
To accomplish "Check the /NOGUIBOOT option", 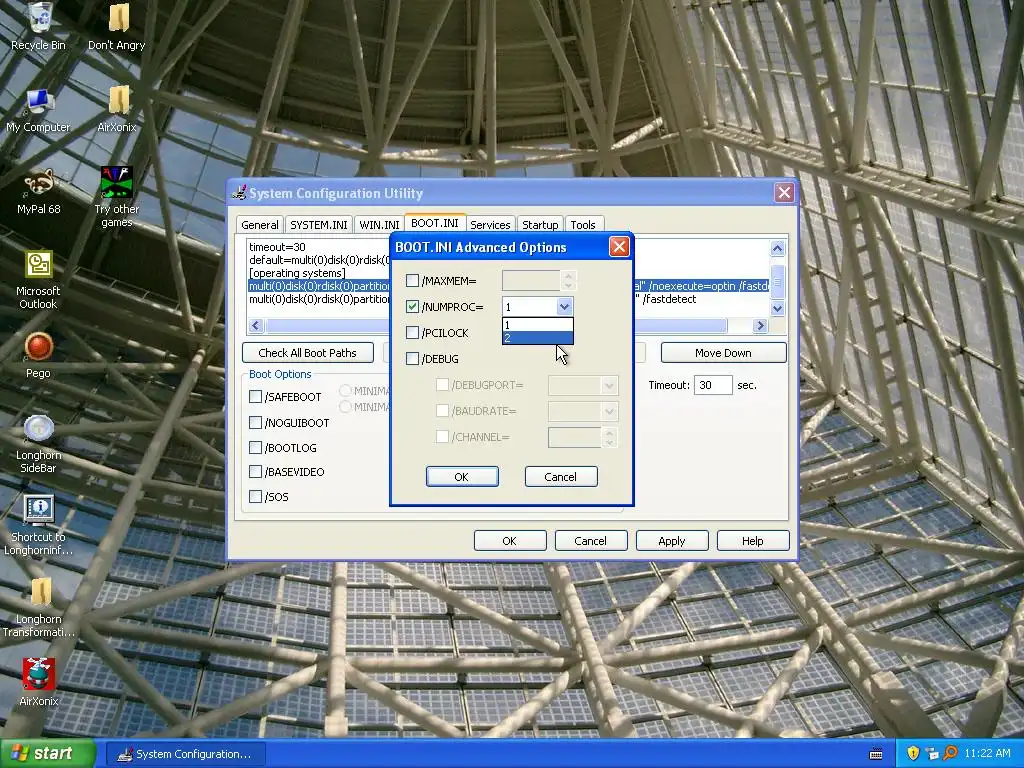I will click(255, 423).
